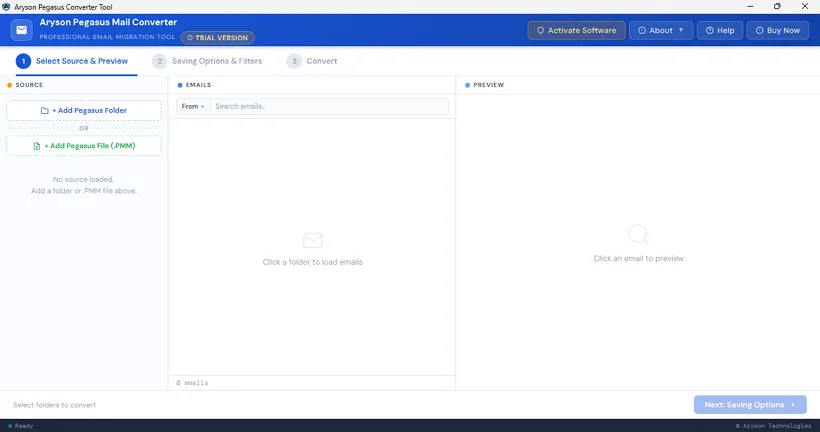Viewport: 820px width, 432px height.
Task: Close the Aryson Pegasus Converter Tool window
Action: [x=805, y=7]
